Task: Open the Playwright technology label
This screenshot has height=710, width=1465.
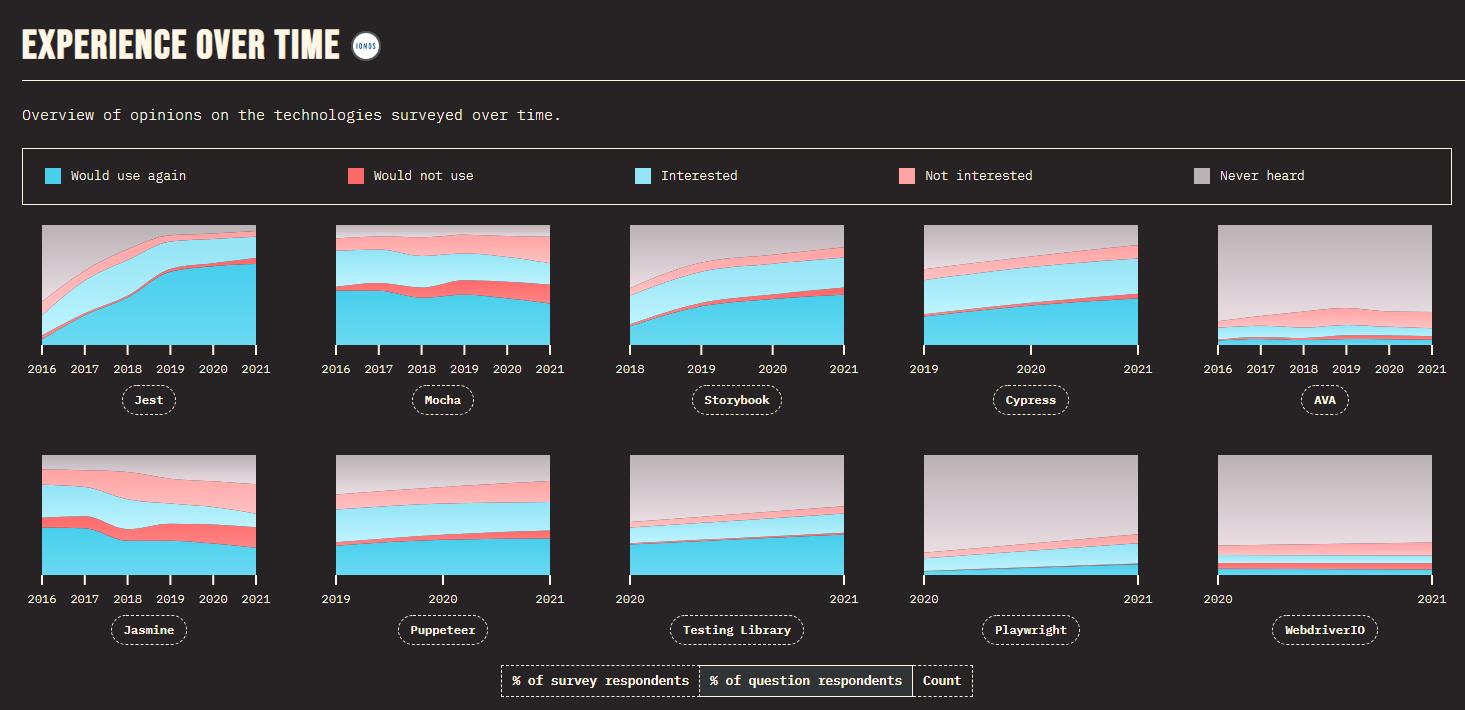Action: [x=1031, y=630]
